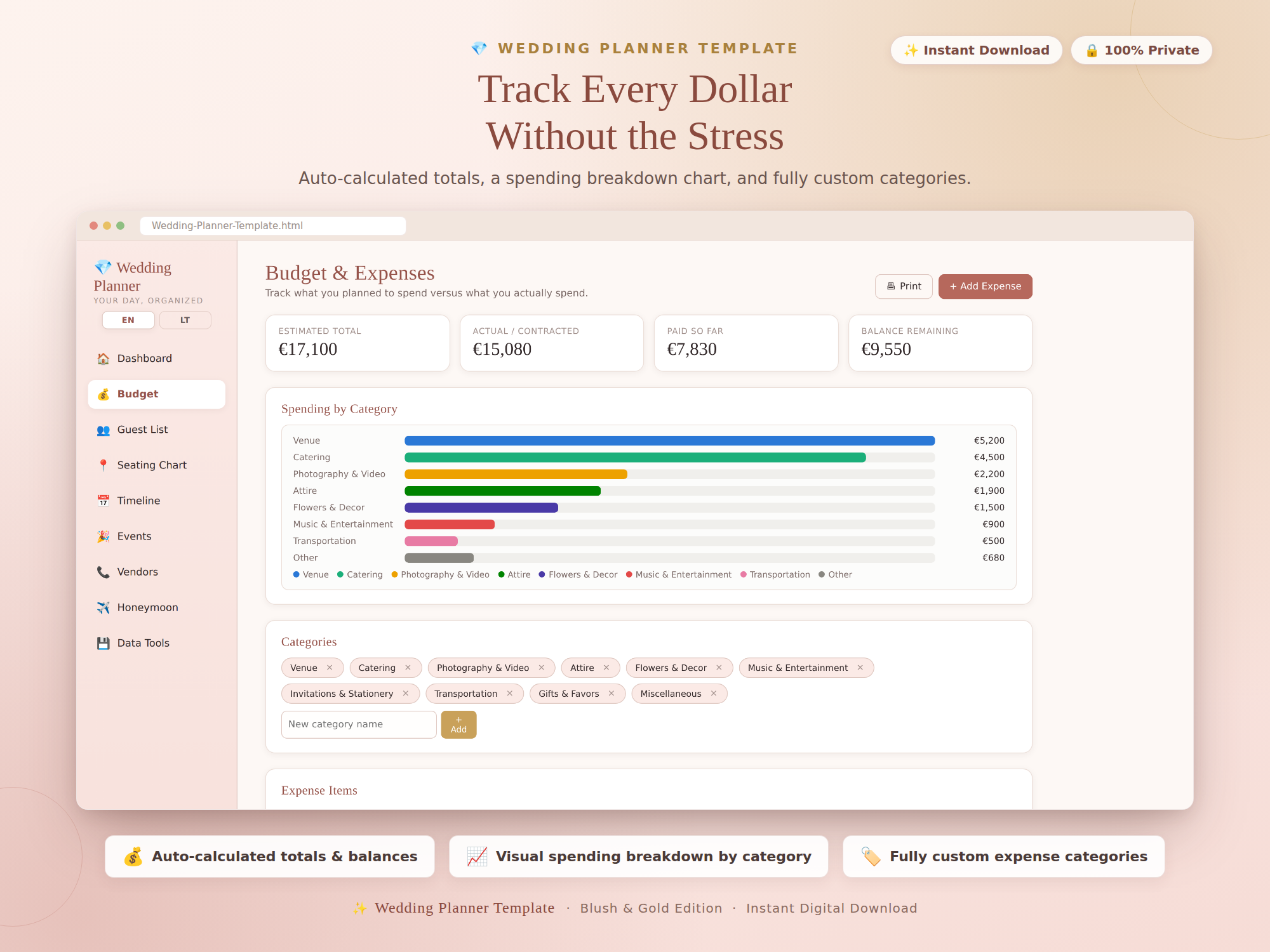1270x952 pixels.
Task: Click the 100% Private badge
Action: pyautogui.click(x=1142, y=50)
